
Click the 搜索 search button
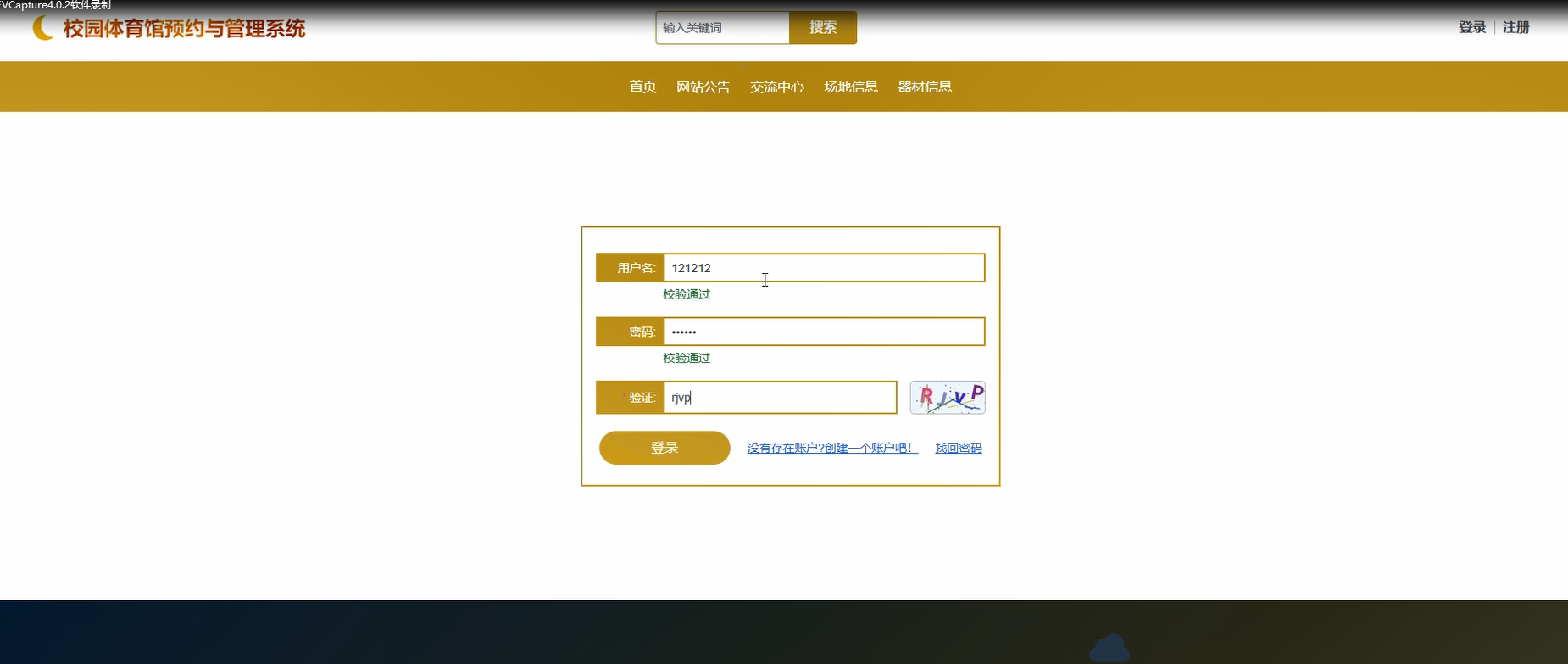pos(823,28)
